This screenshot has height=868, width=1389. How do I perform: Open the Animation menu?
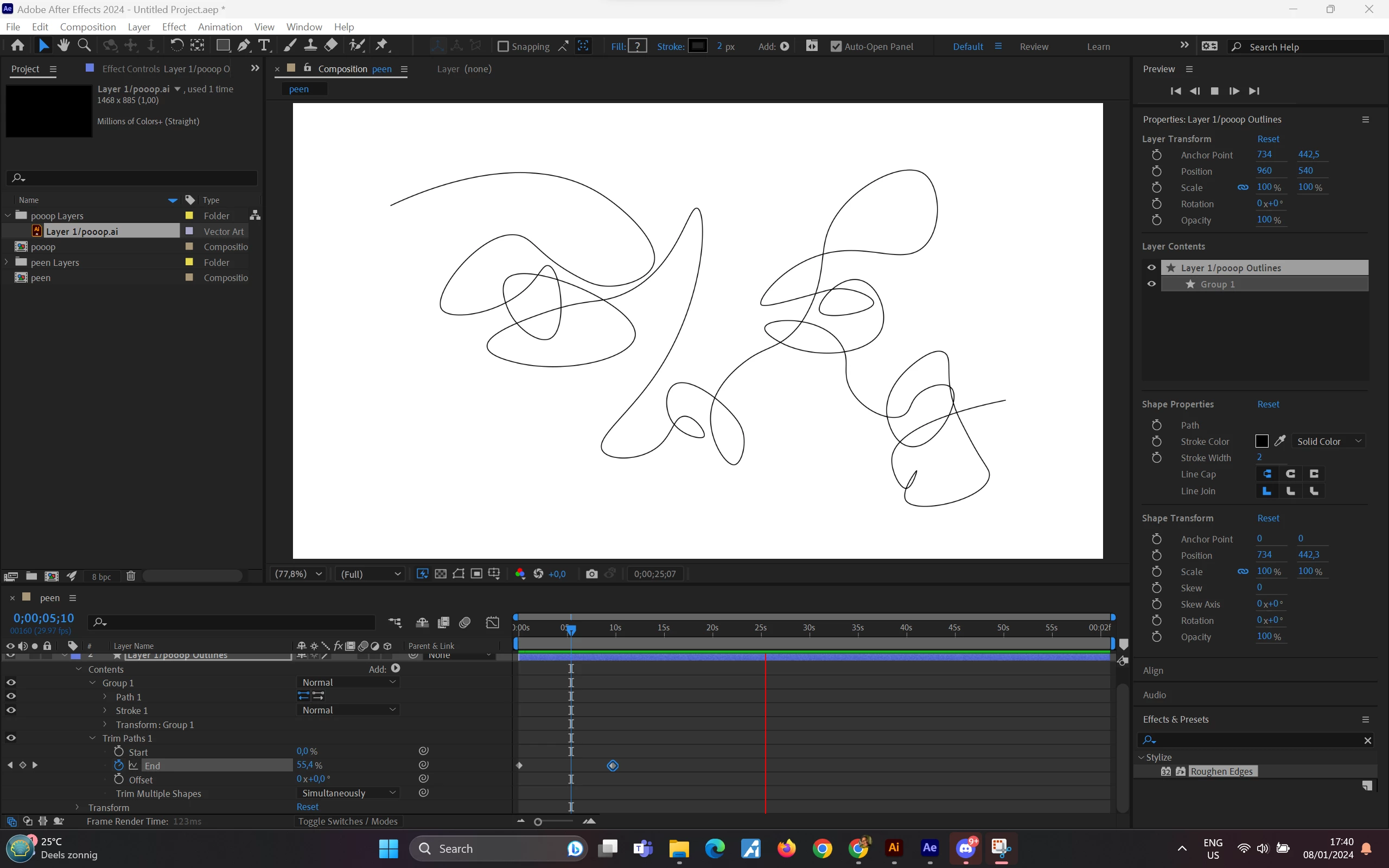pyautogui.click(x=220, y=27)
